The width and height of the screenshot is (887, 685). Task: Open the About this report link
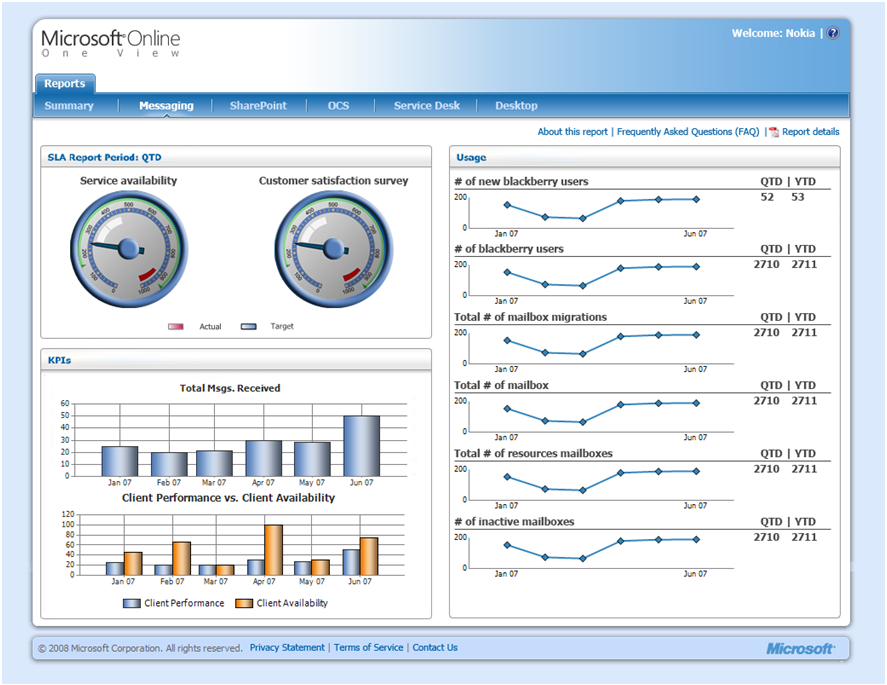click(572, 132)
